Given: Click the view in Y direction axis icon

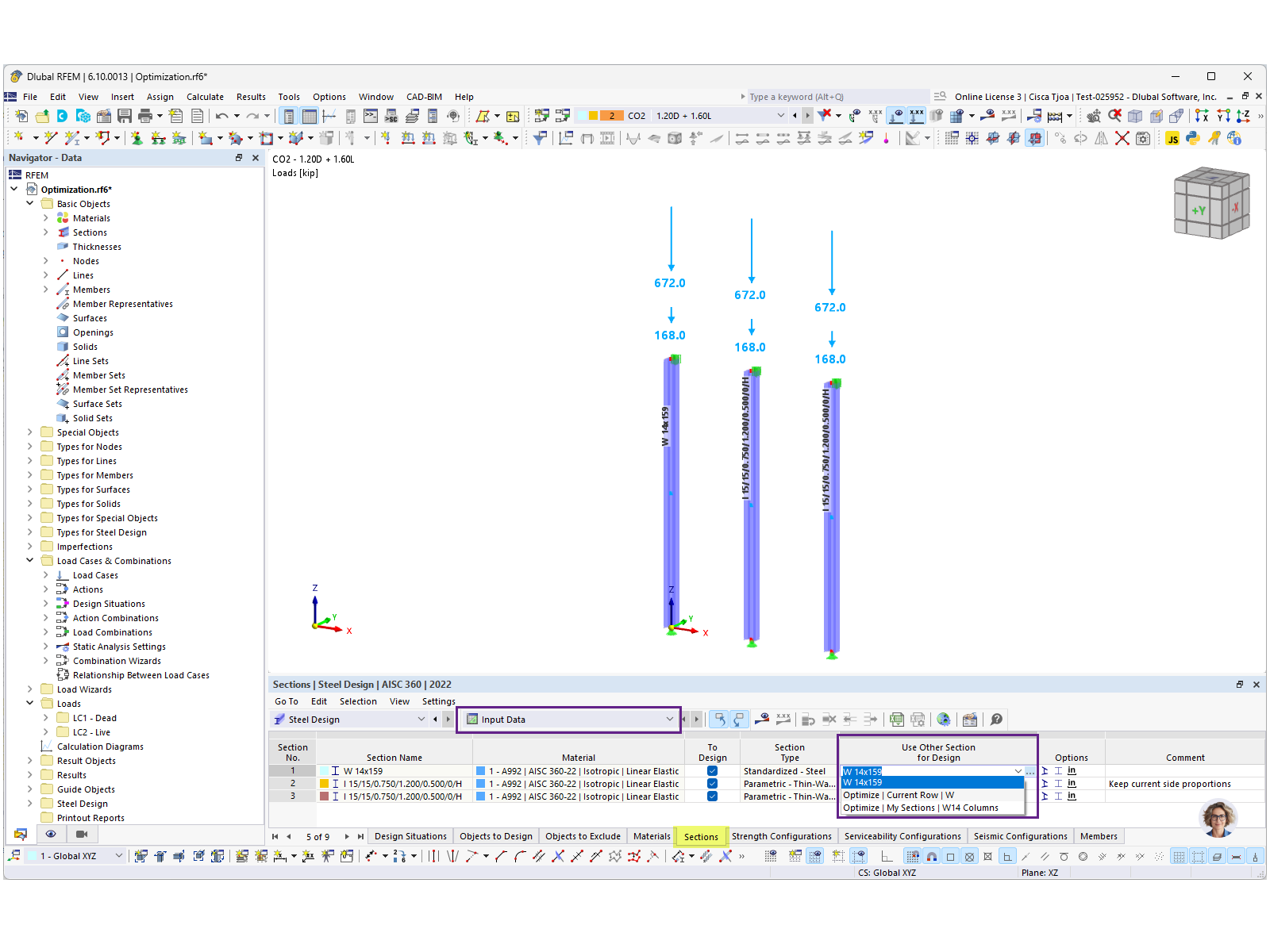Looking at the screenshot, I should pyautogui.click(x=1223, y=116).
